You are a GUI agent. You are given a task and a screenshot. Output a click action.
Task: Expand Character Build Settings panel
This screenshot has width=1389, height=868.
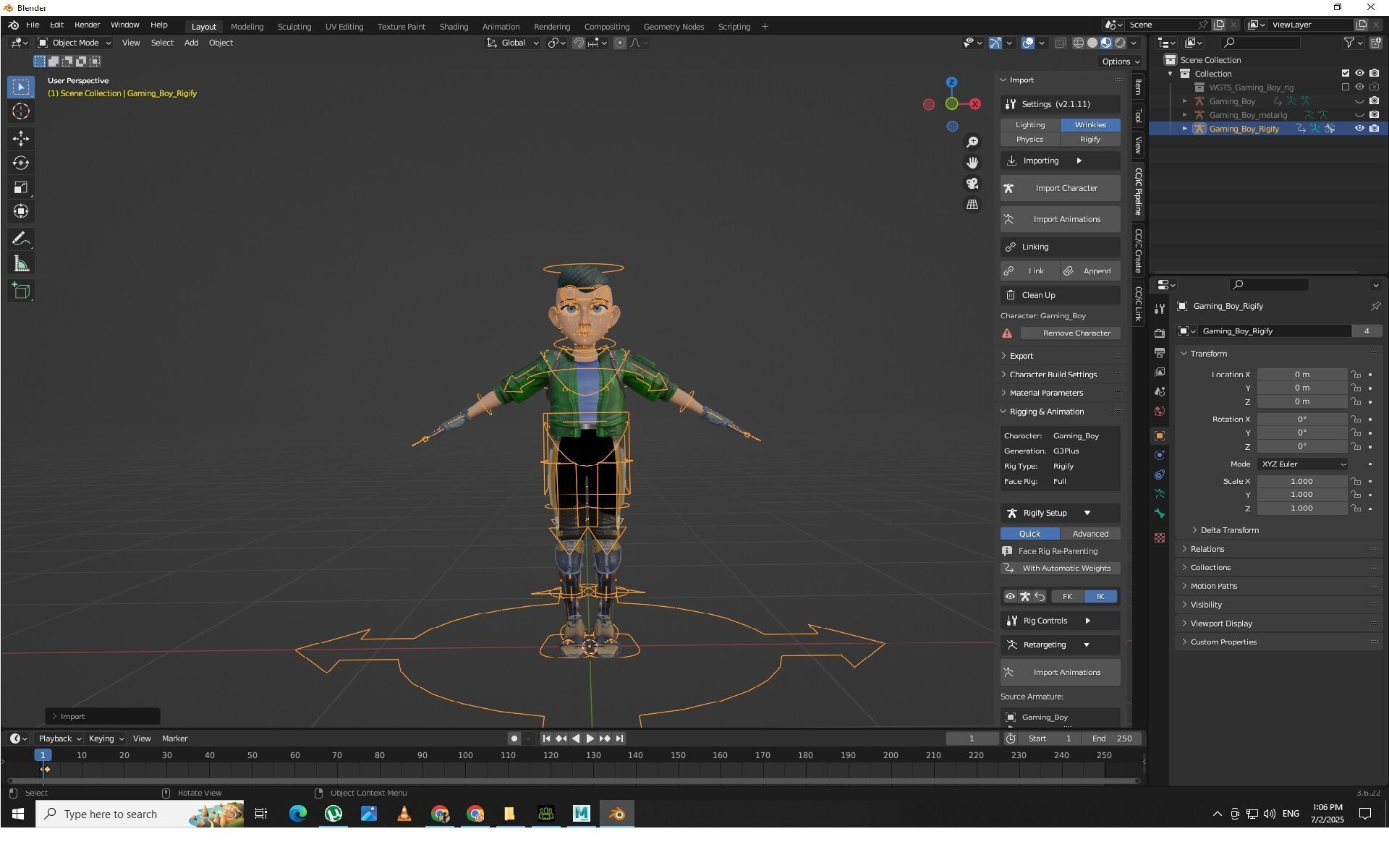[1053, 375]
